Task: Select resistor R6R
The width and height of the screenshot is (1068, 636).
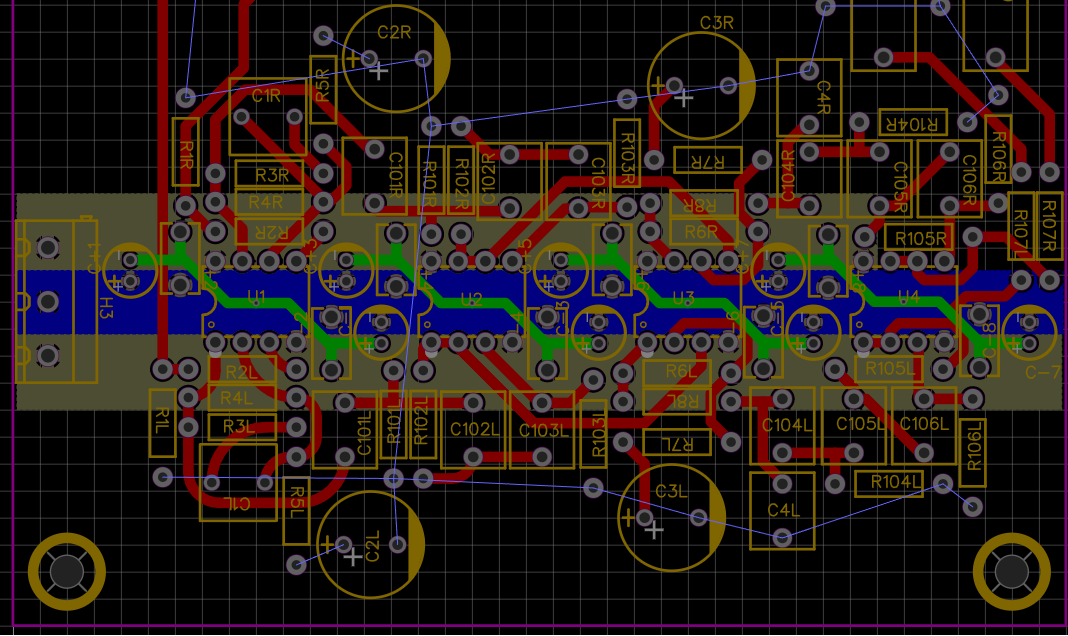Action: pos(704,232)
